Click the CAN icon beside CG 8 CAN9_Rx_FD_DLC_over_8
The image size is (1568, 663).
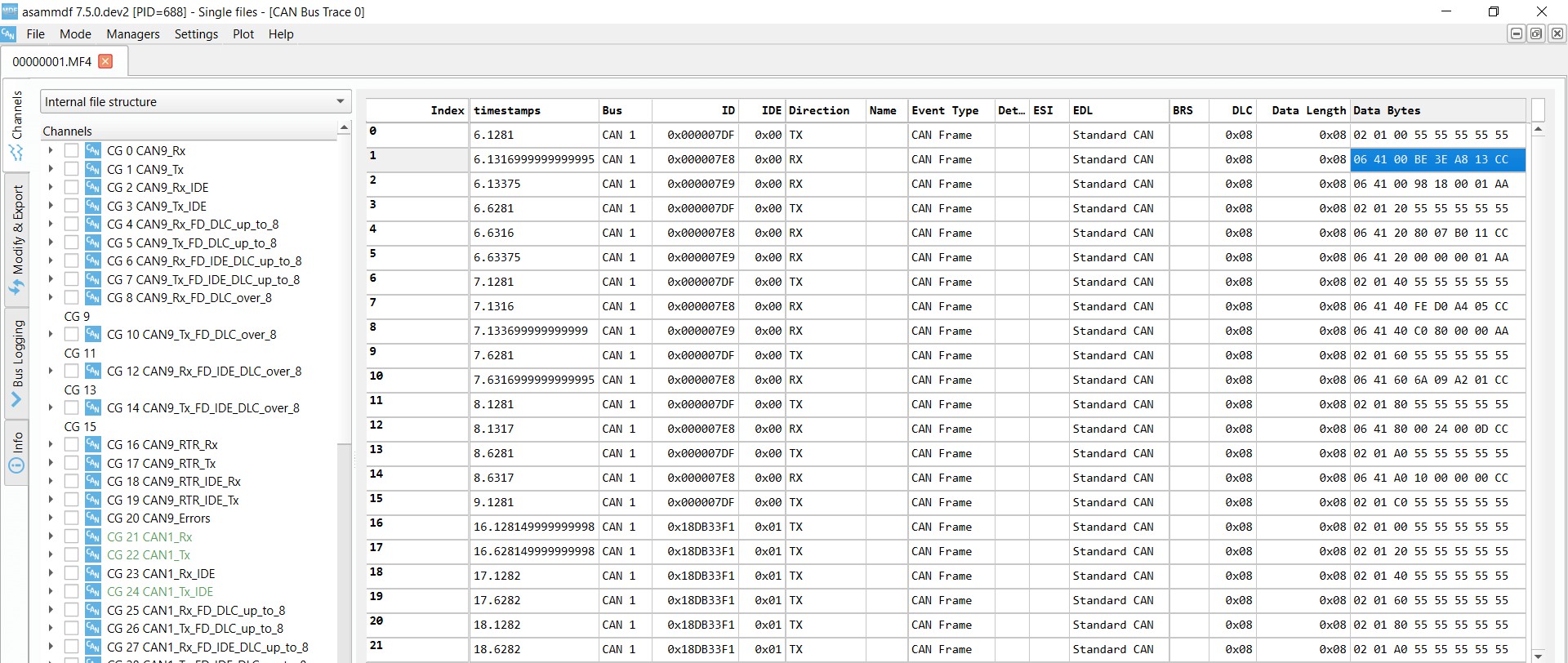coord(93,298)
